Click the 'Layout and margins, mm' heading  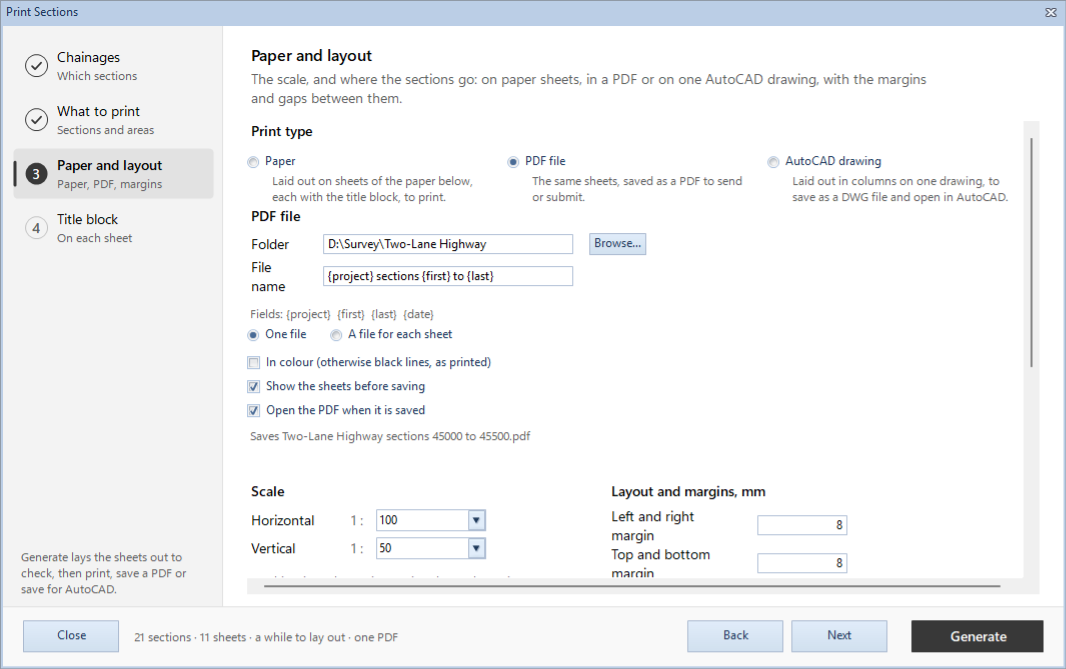pyautogui.click(x=688, y=492)
